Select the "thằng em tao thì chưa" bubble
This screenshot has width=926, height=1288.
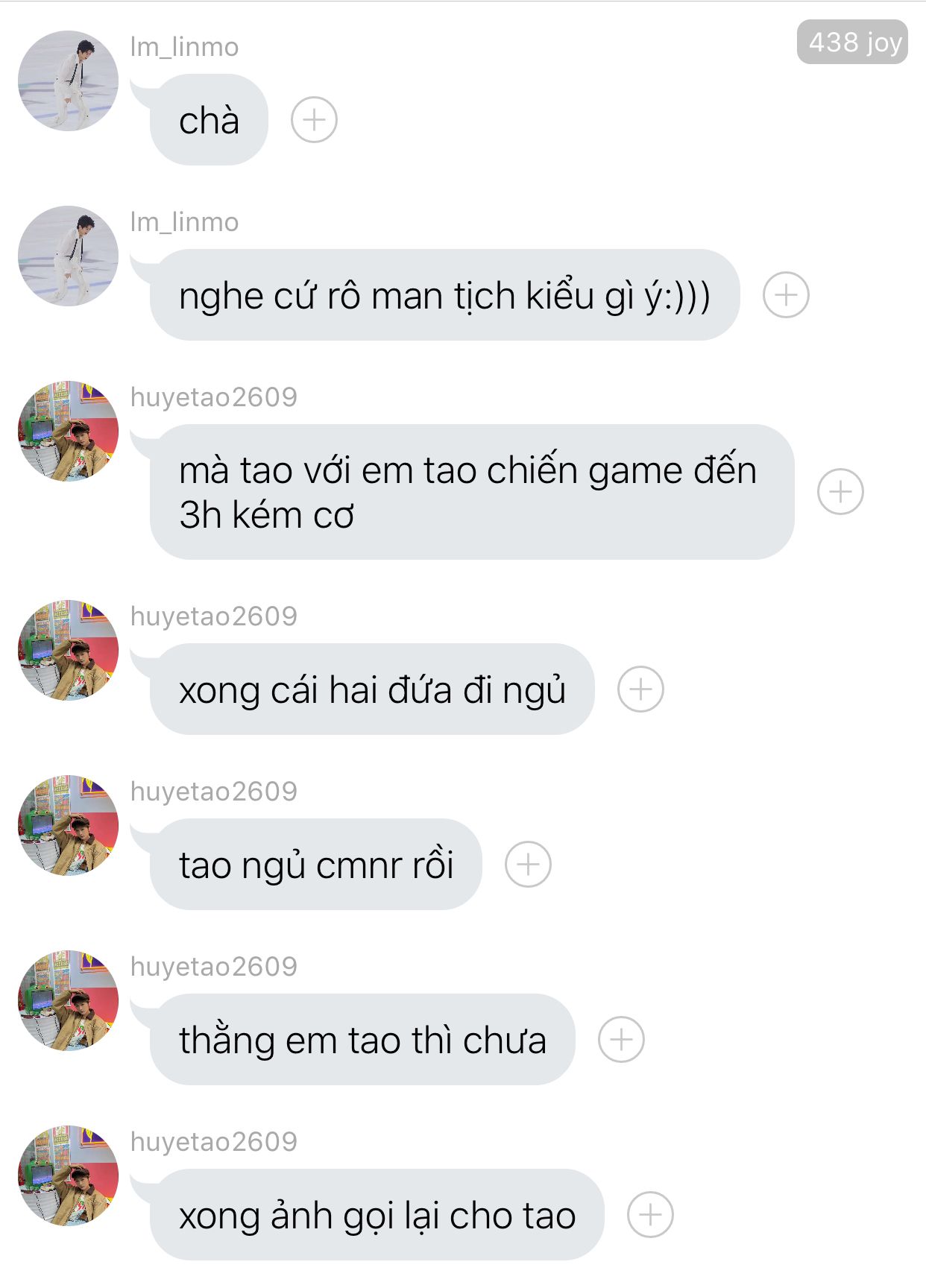click(x=362, y=1039)
